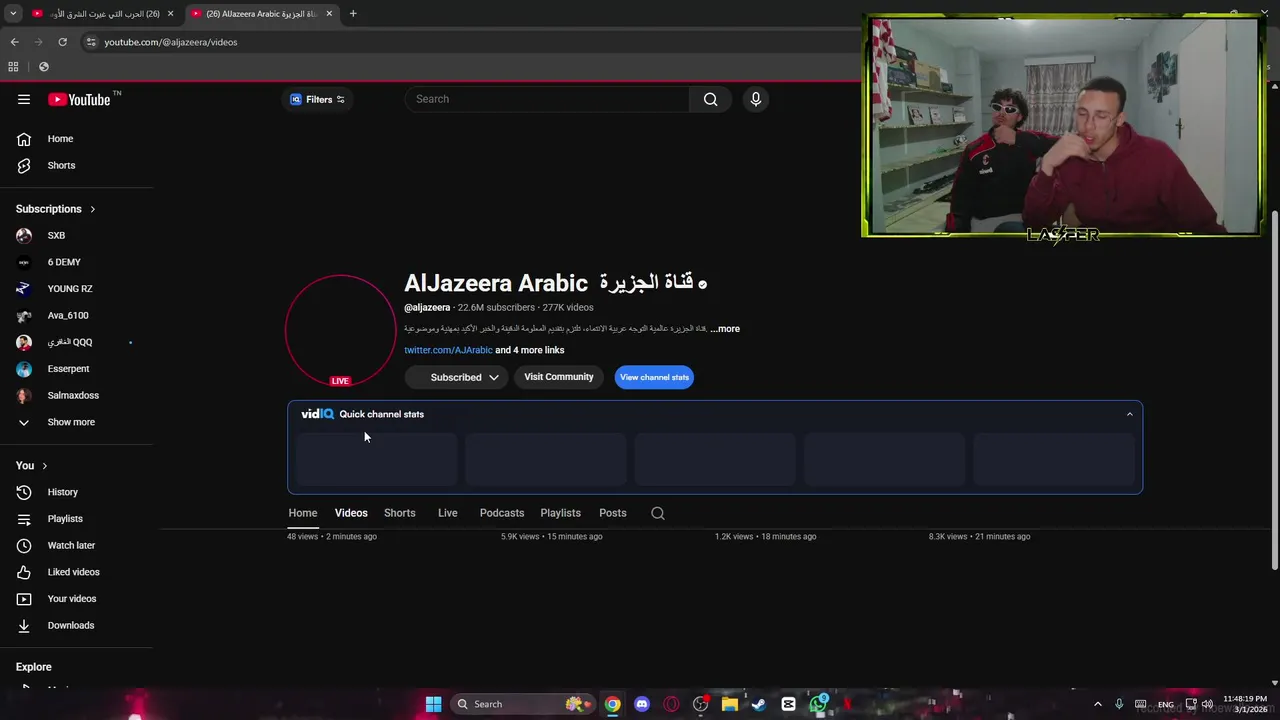The width and height of the screenshot is (1280, 720).
Task: Click Visit Community button
Action: pos(559,377)
